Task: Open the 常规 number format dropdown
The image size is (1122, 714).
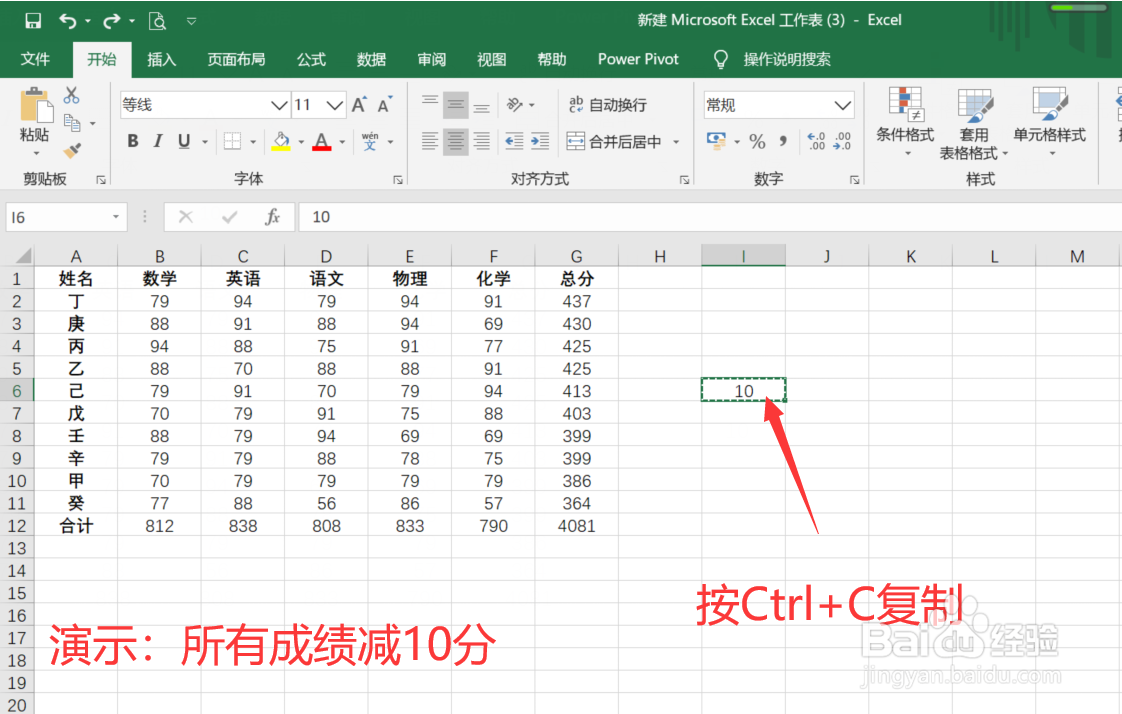Action: 842,105
